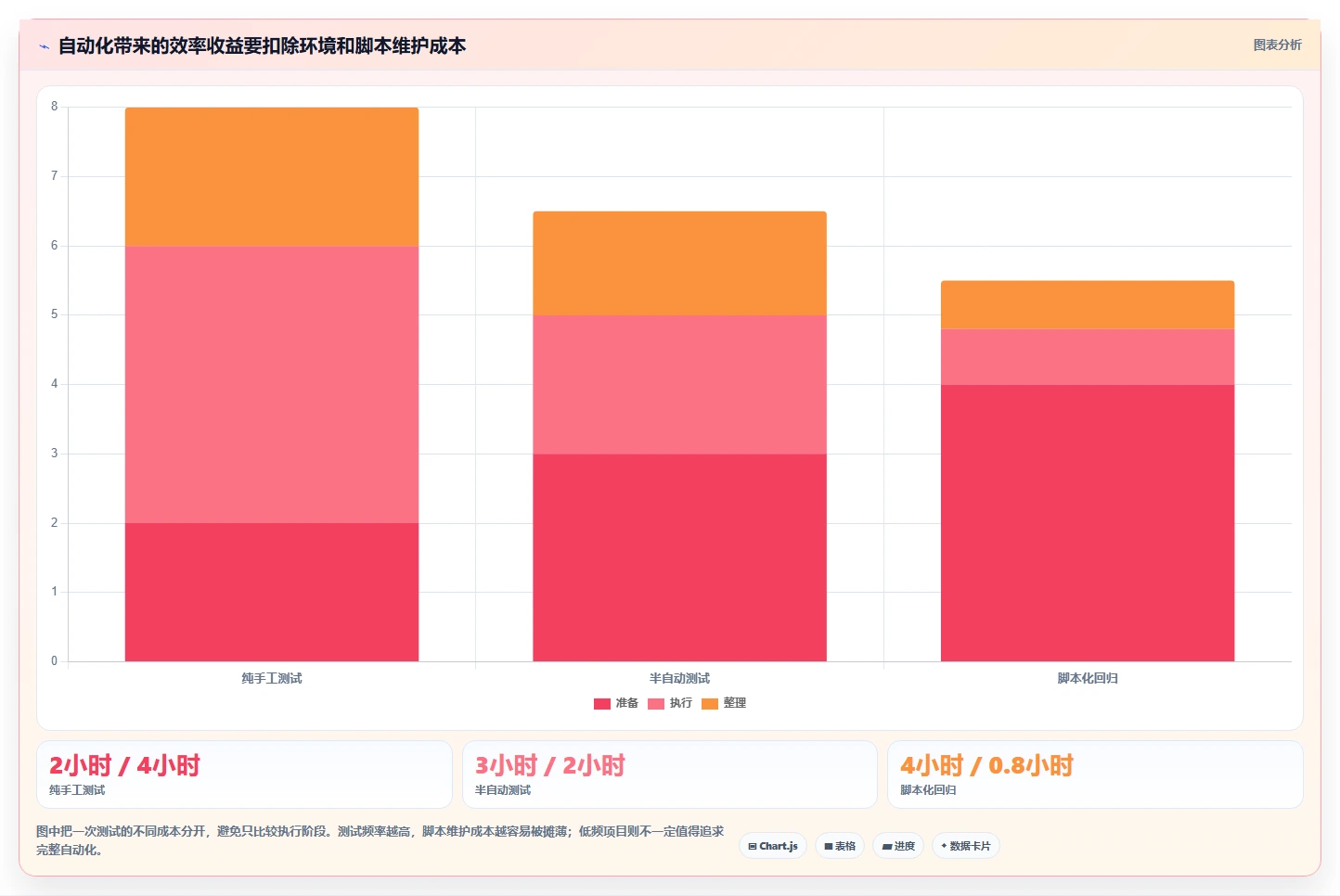This screenshot has height=896, width=1340.
Task: Click the 图表分析 label in the header
Action: point(1277,45)
